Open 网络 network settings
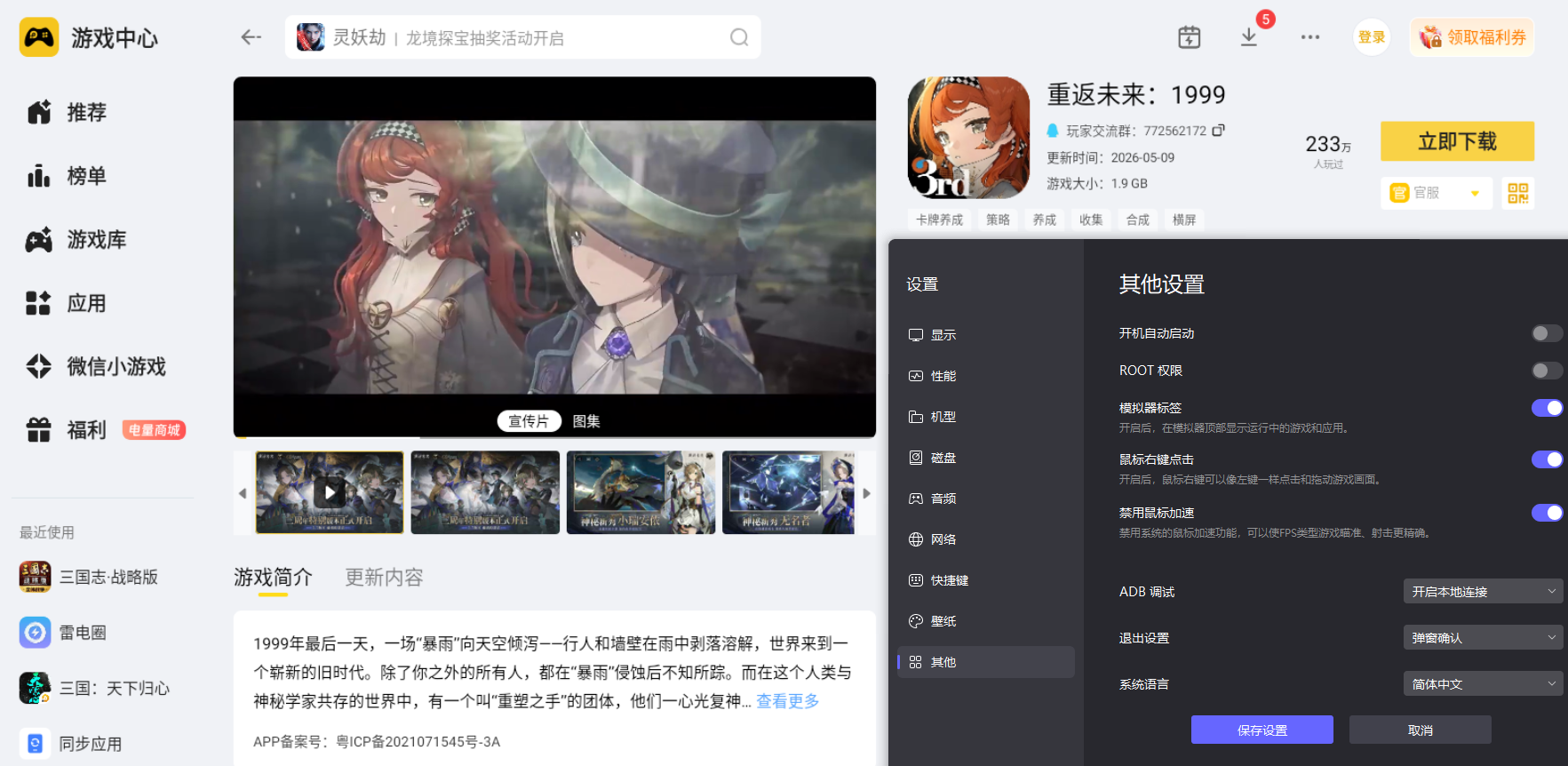The width and height of the screenshot is (1568, 766). pyautogui.click(x=986, y=539)
